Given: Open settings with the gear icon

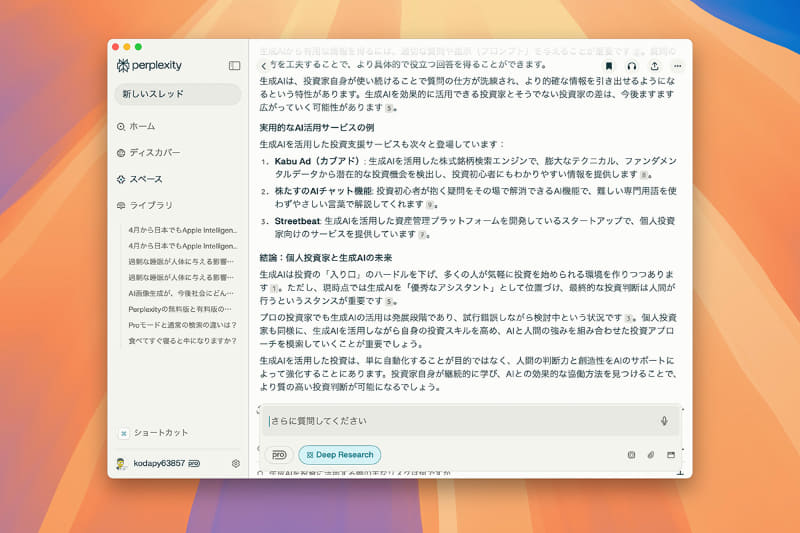Looking at the screenshot, I should pyautogui.click(x=236, y=464).
